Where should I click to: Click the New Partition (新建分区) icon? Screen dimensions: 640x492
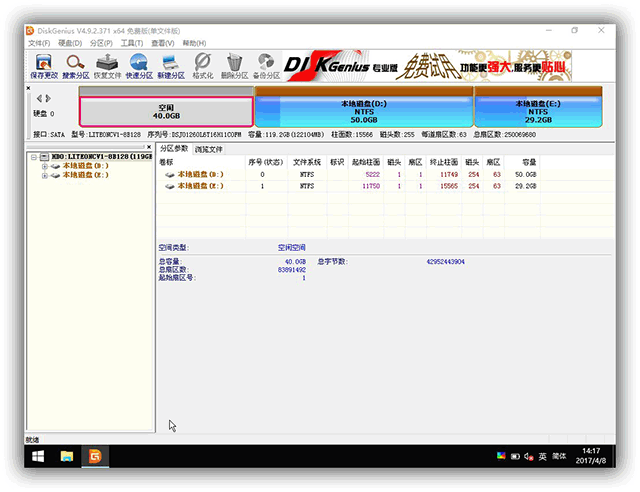point(171,66)
